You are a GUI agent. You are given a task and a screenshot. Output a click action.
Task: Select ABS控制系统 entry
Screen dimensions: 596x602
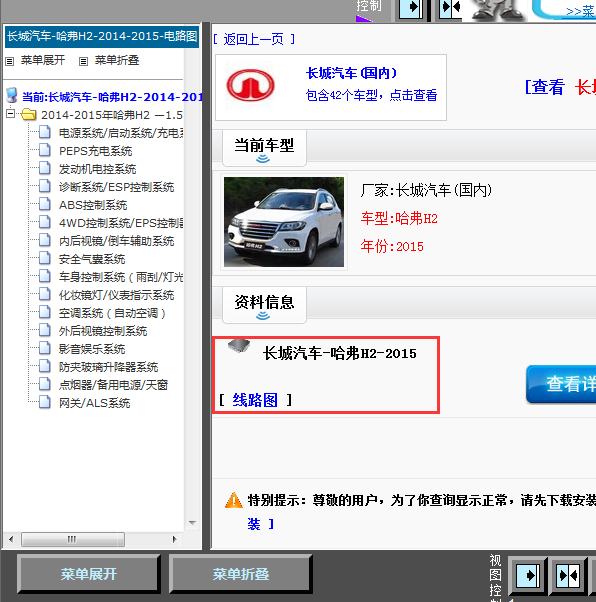(x=93, y=205)
